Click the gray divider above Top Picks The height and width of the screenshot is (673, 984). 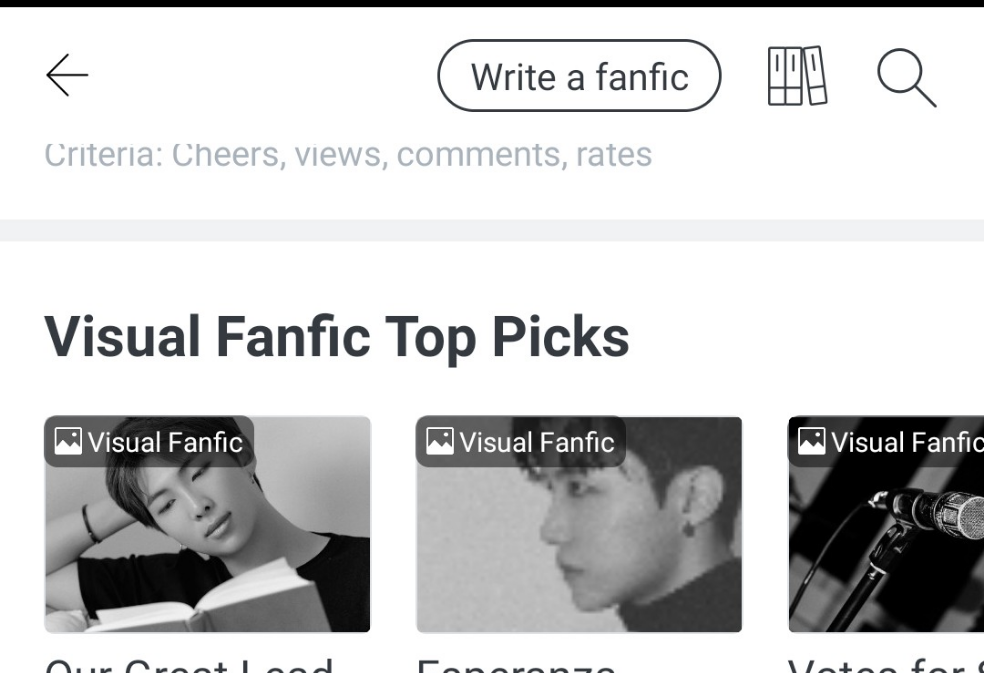tap(492, 230)
